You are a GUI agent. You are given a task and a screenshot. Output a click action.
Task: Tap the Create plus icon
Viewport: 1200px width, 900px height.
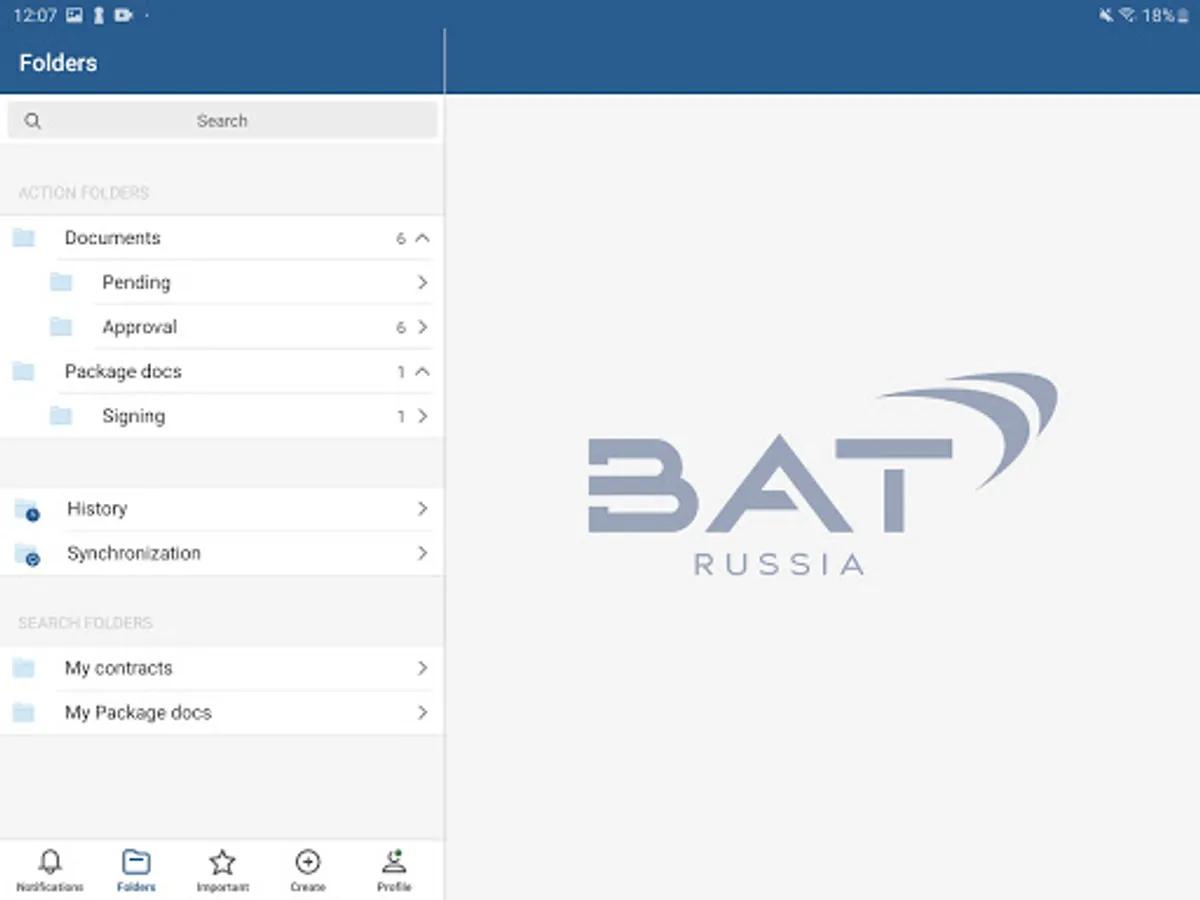point(308,862)
